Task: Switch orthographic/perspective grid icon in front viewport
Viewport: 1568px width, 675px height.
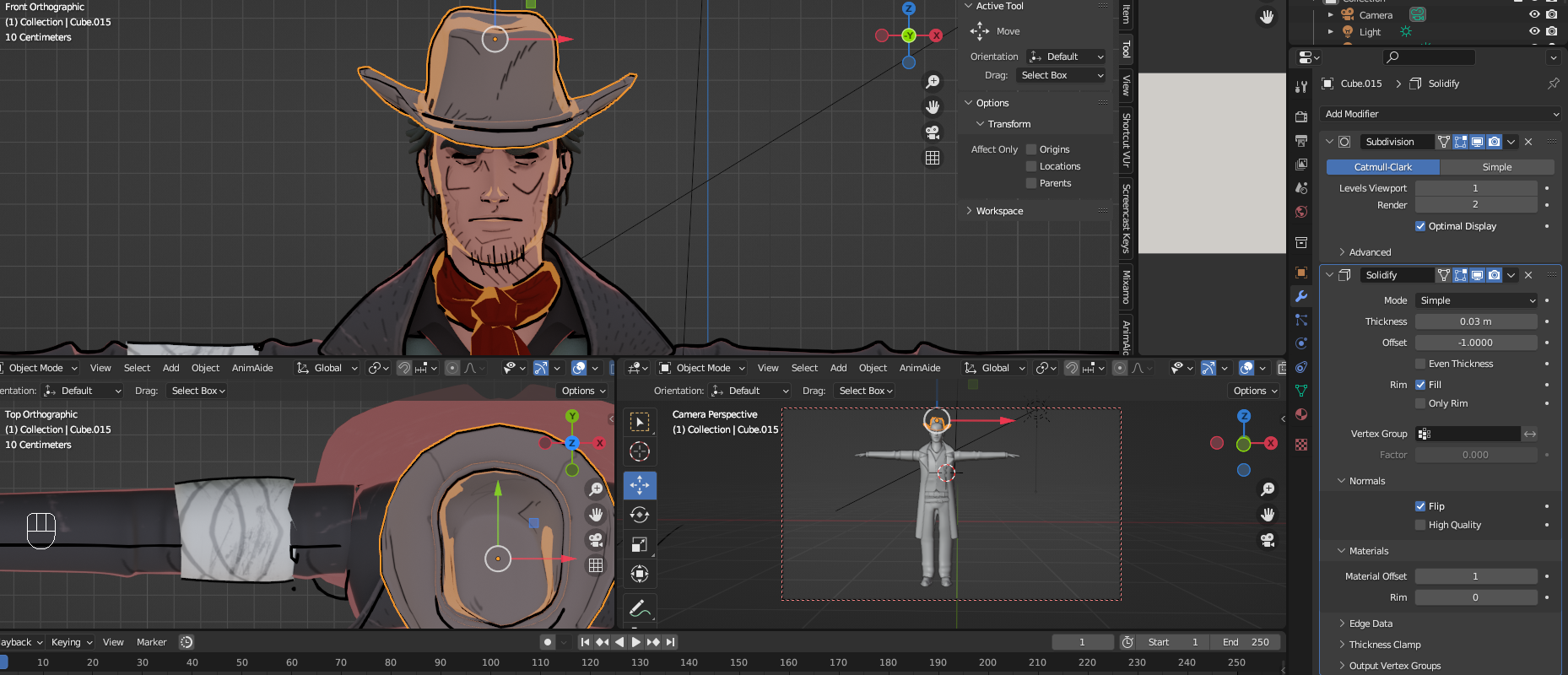Action: [x=933, y=158]
